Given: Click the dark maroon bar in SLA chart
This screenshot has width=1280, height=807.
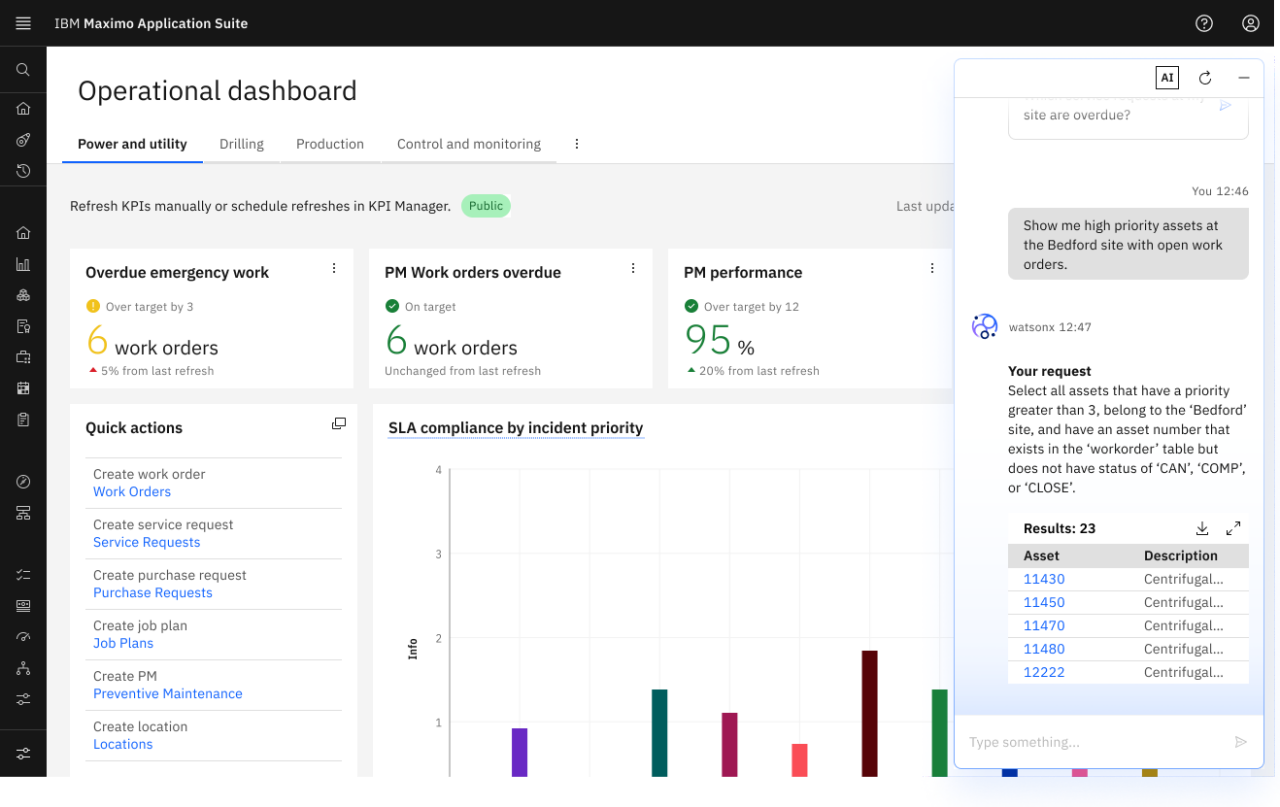Looking at the screenshot, I should [x=869, y=714].
